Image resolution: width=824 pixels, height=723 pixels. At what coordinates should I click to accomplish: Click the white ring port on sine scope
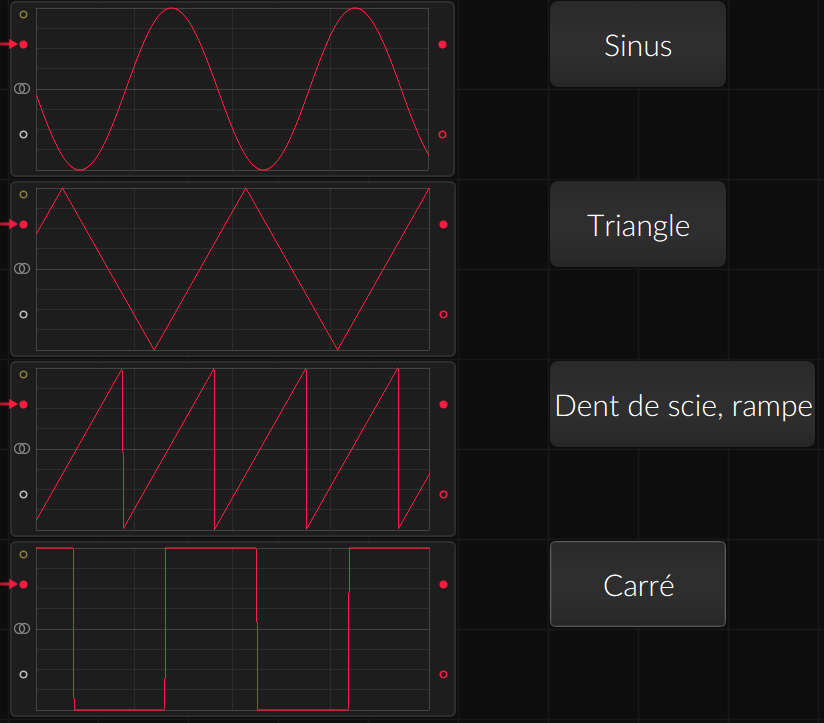[x=23, y=135]
